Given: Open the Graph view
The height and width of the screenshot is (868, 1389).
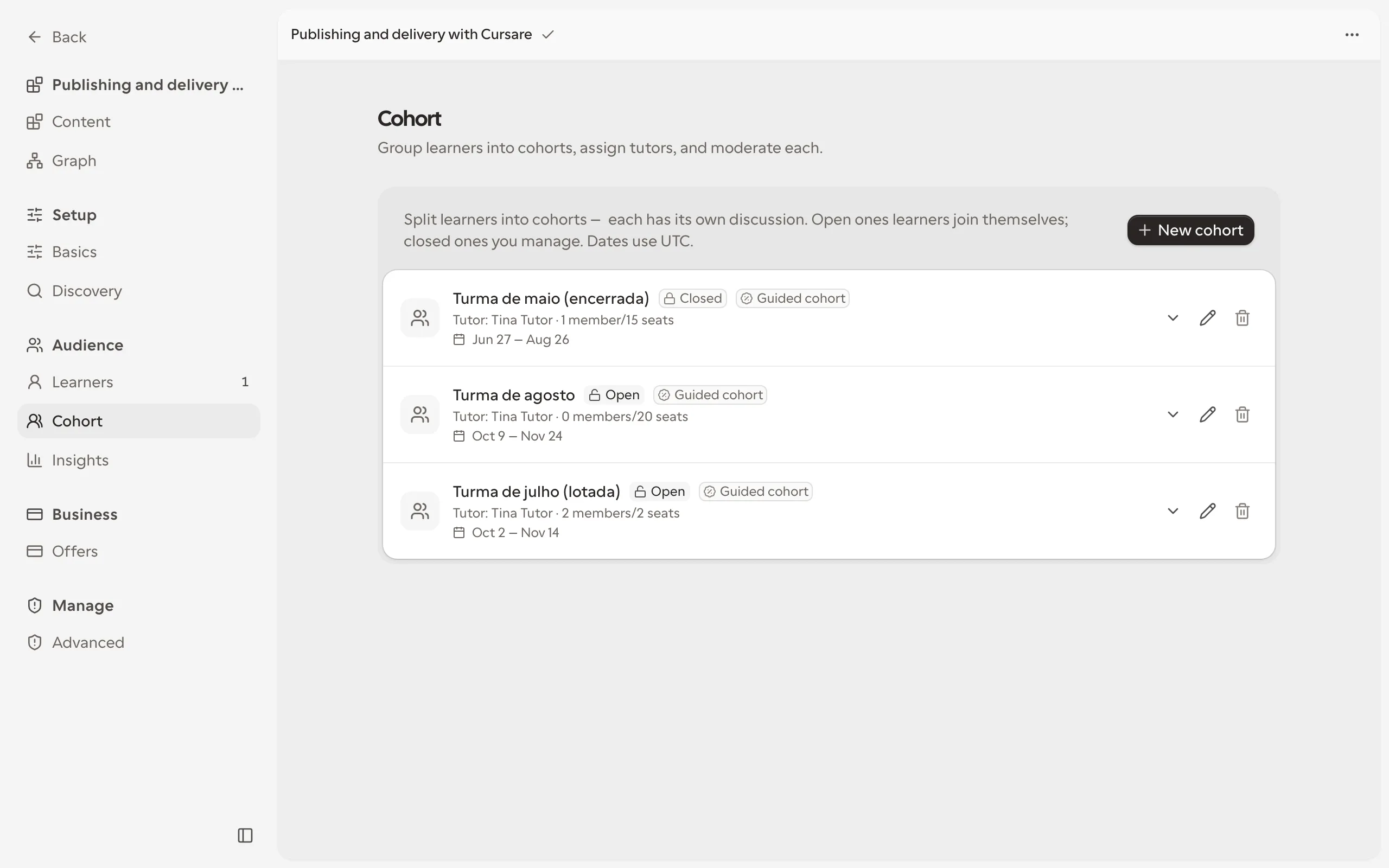Looking at the screenshot, I should click(139, 161).
